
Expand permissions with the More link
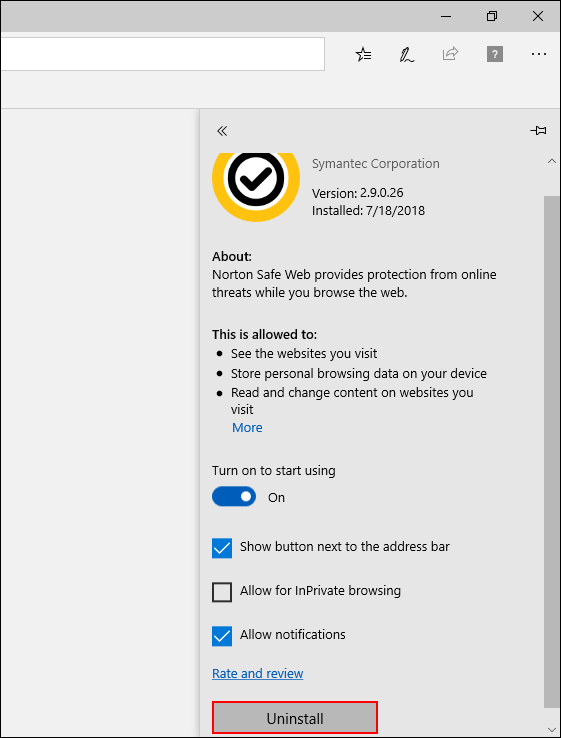pos(247,427)
